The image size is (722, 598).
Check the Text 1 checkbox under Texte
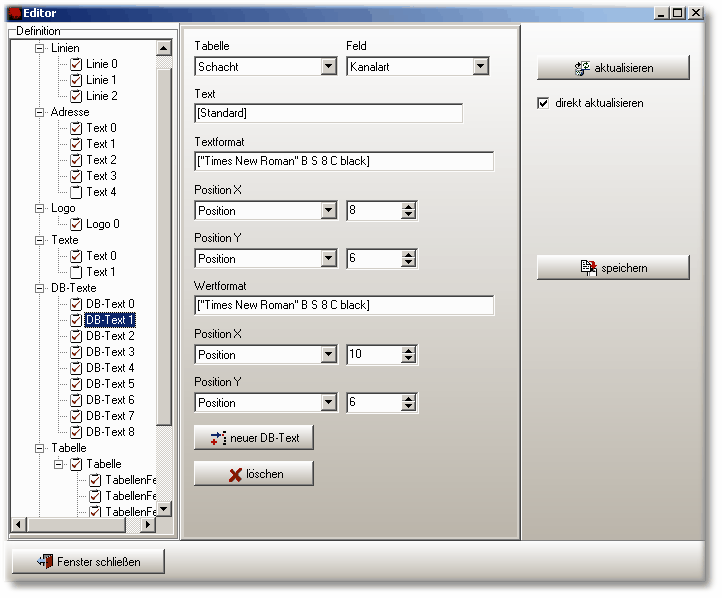[76, 272]
